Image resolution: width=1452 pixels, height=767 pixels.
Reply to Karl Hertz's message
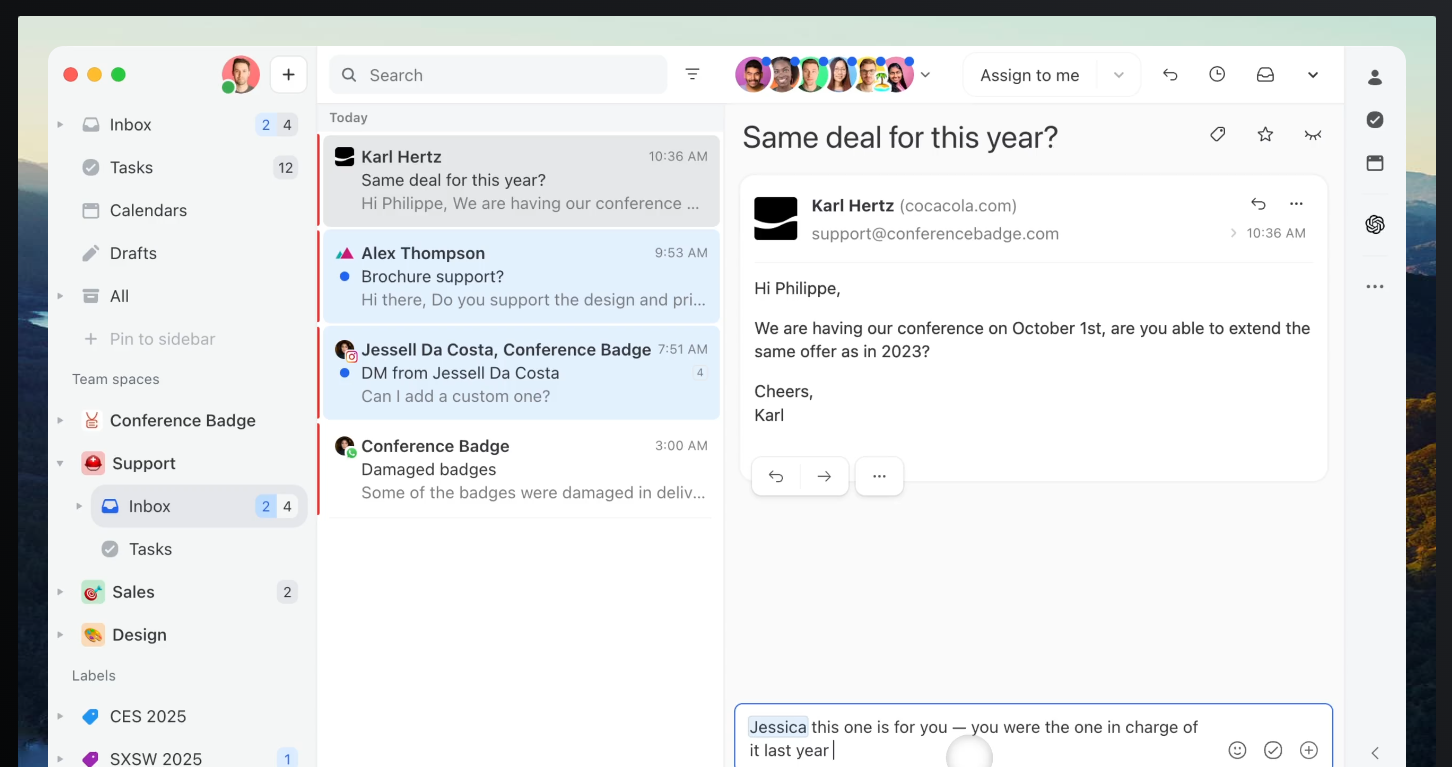[x=776, y=476]
